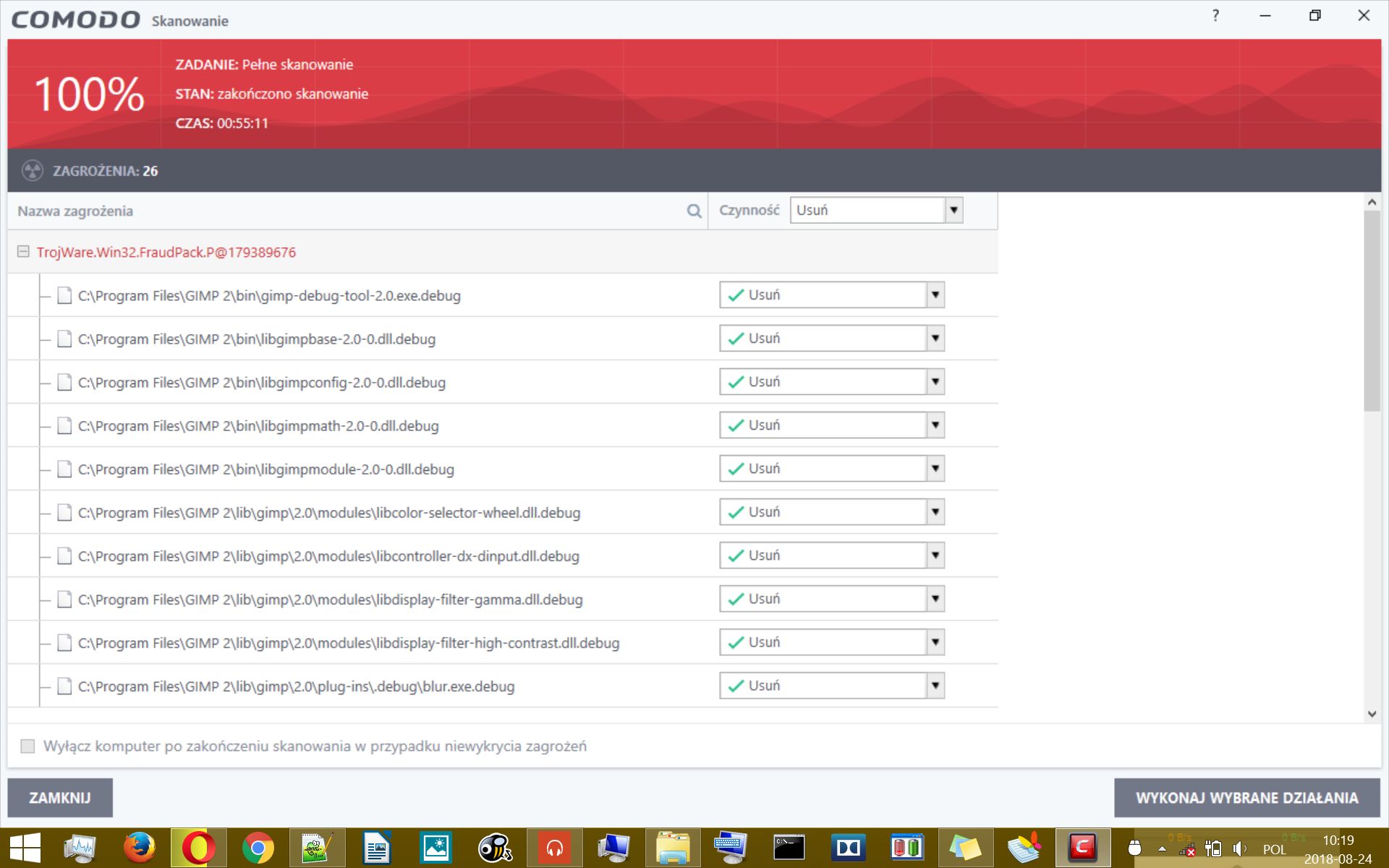Open action dropdown for blur.exe.debug
Image resolution: width=1389 pixels, height=868 pixels.
tap(935, 686)
